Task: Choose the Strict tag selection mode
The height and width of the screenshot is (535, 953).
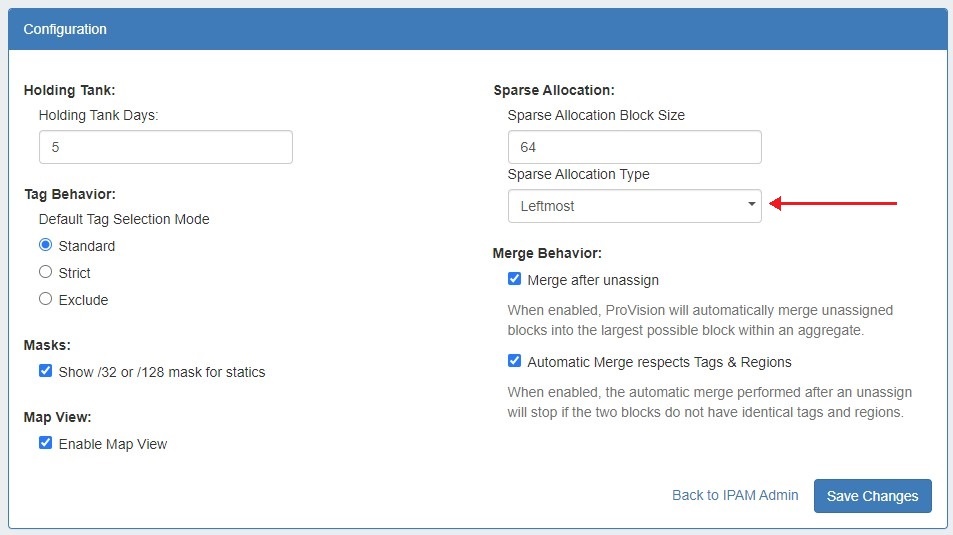Action: point(45,272)
